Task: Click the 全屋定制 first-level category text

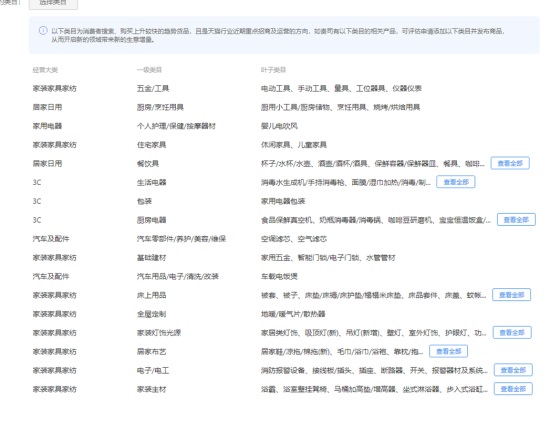Action: point(151,314)
